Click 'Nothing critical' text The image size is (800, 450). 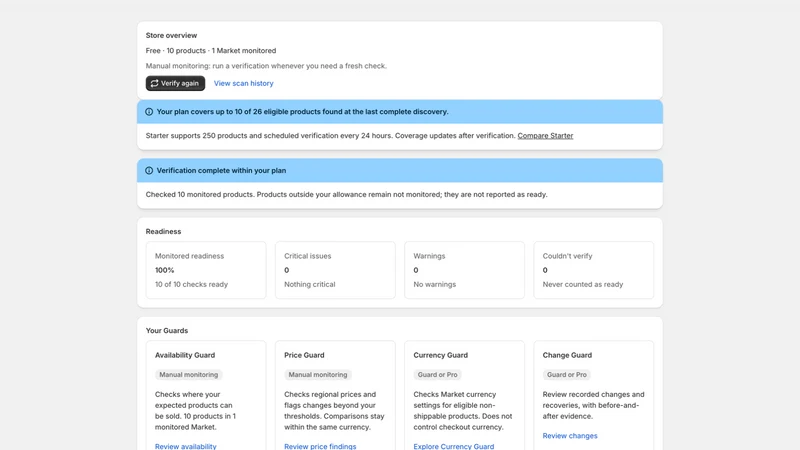pyautogui.click(x=310, y=284)
